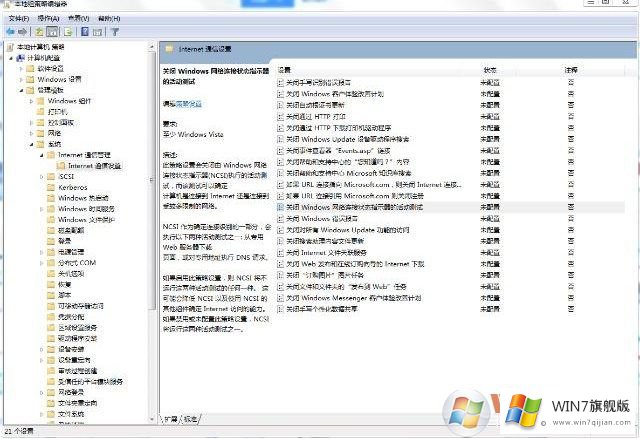Select Internet 通信设置 in the tree

94,166
